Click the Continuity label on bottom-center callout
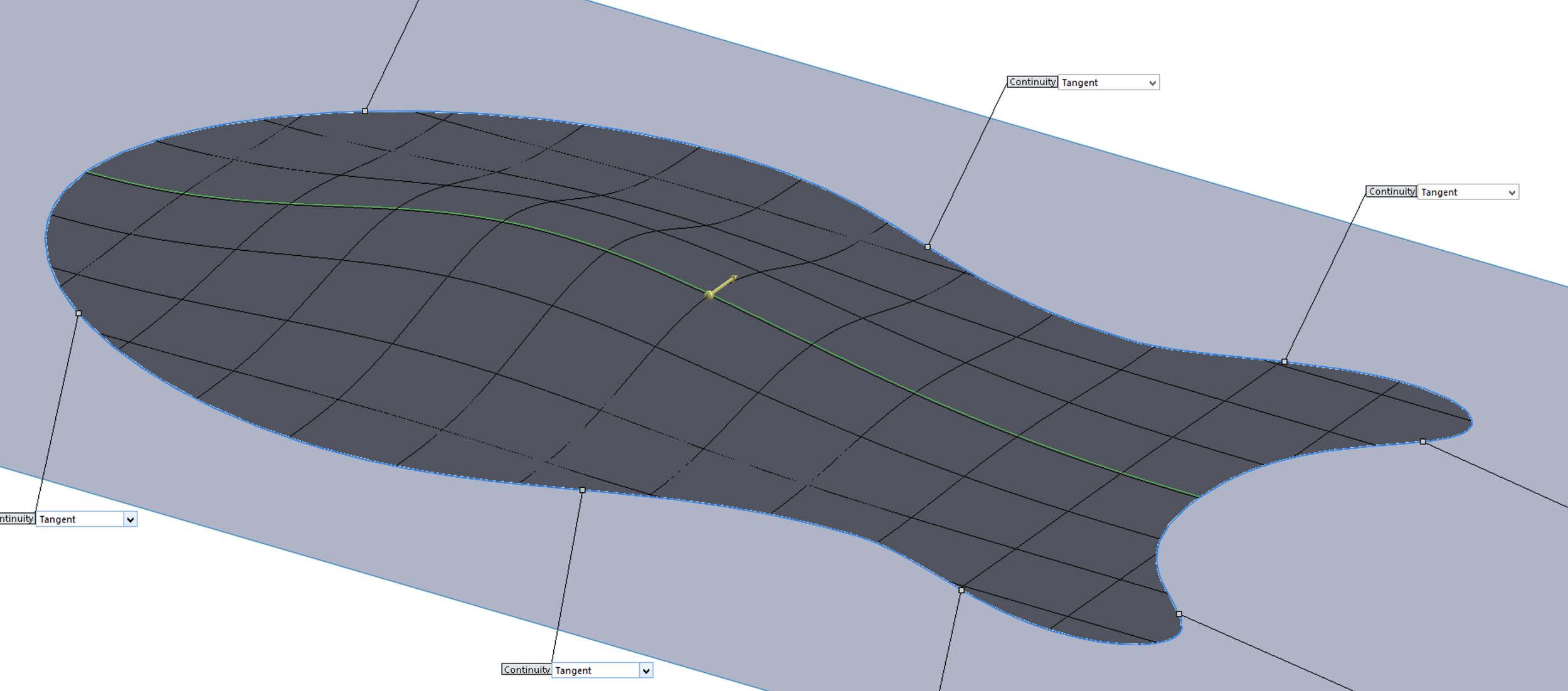The width and height of the screenshot is (1568, 691). click(526, 670)
